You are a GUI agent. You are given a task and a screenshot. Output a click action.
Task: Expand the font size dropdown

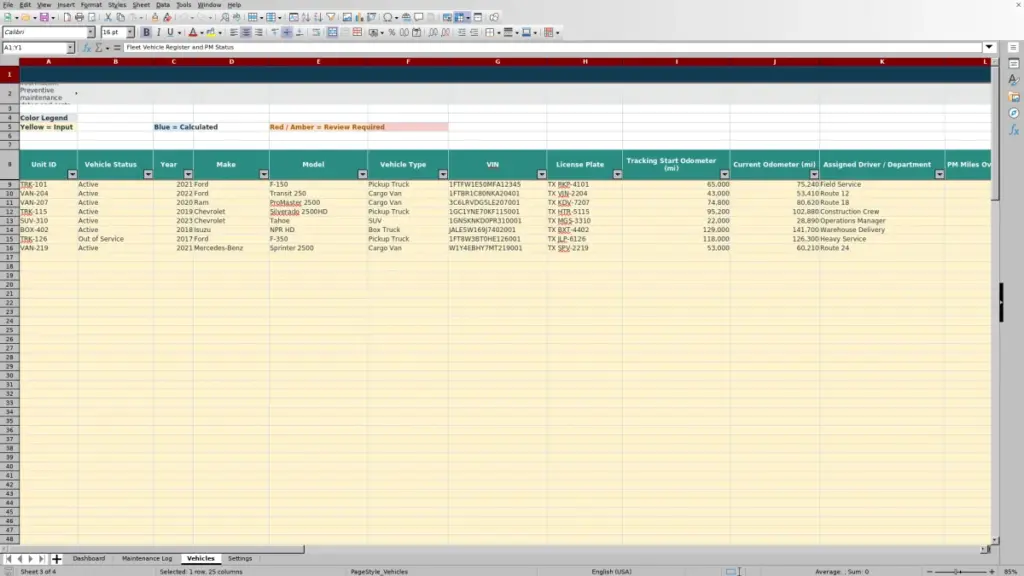tap(130, 32)
